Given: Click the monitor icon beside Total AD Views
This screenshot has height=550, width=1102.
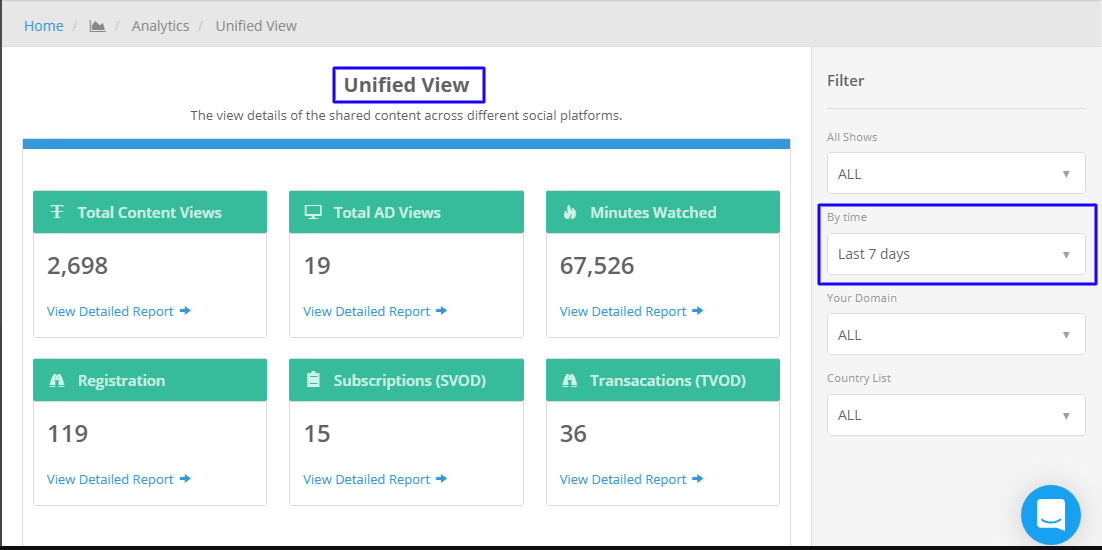Looking at the screenshot, I should pyautogui.click(x=313, y=212).
